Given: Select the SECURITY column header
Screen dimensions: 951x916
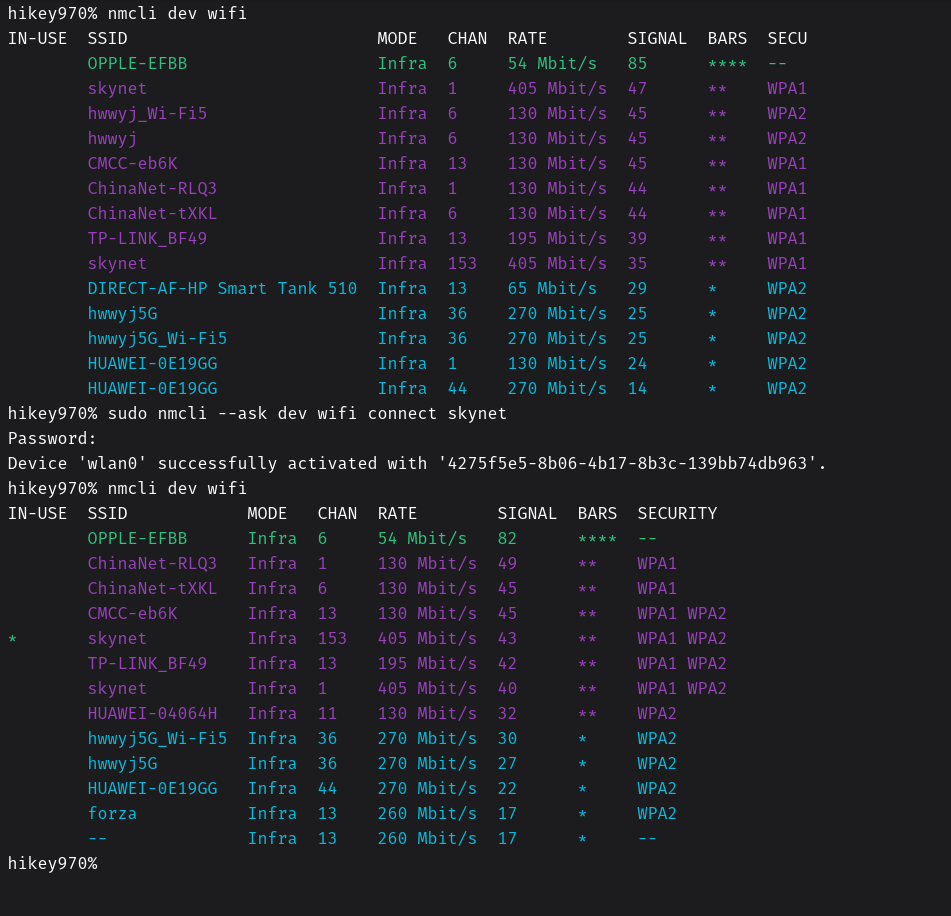Looking at the screenshot, I should [677, 513].
